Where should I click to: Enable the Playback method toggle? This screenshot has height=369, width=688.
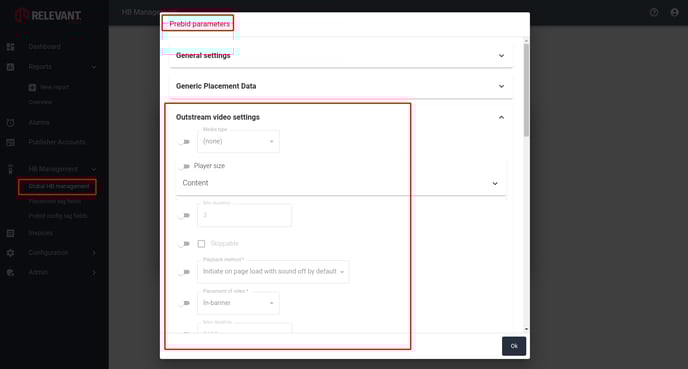(x=184, y=272)
